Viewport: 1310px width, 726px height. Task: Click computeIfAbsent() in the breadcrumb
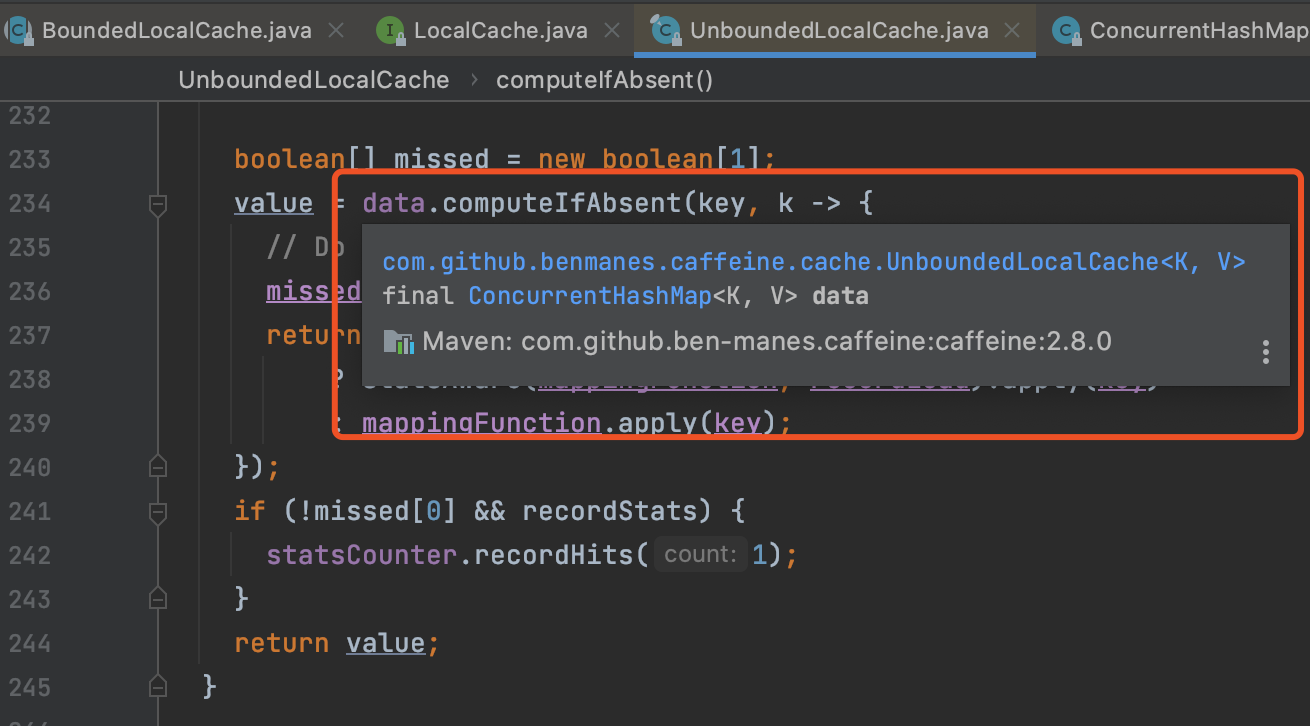604,80
